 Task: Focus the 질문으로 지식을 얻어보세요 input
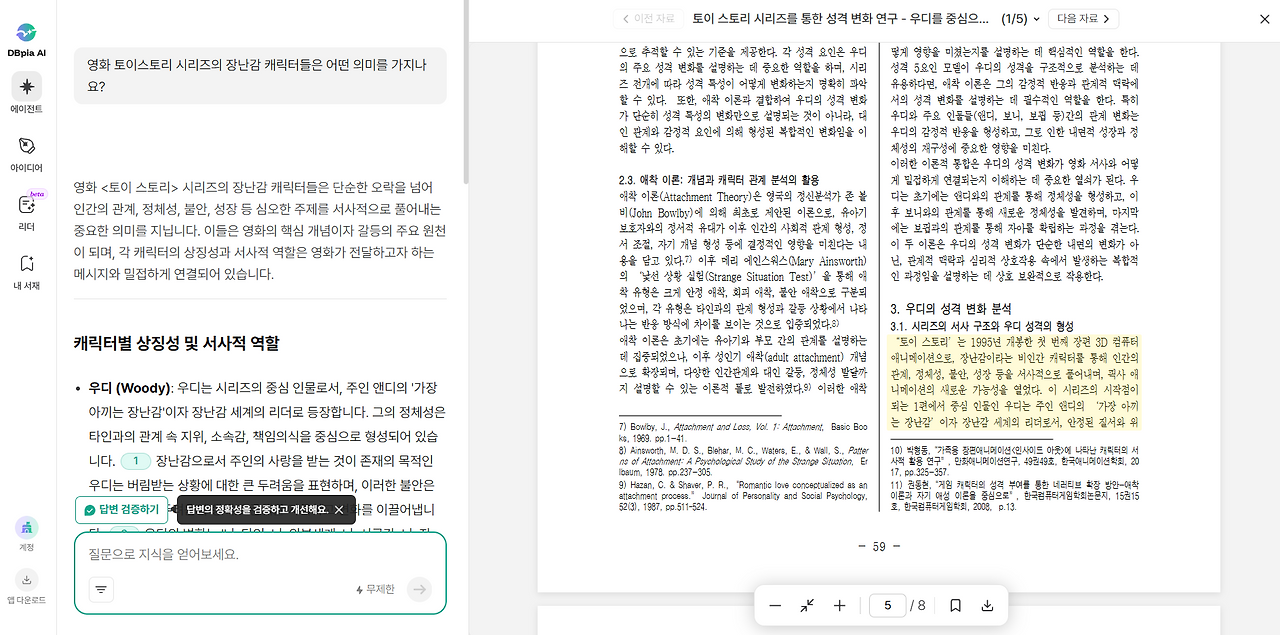[260, 554]
